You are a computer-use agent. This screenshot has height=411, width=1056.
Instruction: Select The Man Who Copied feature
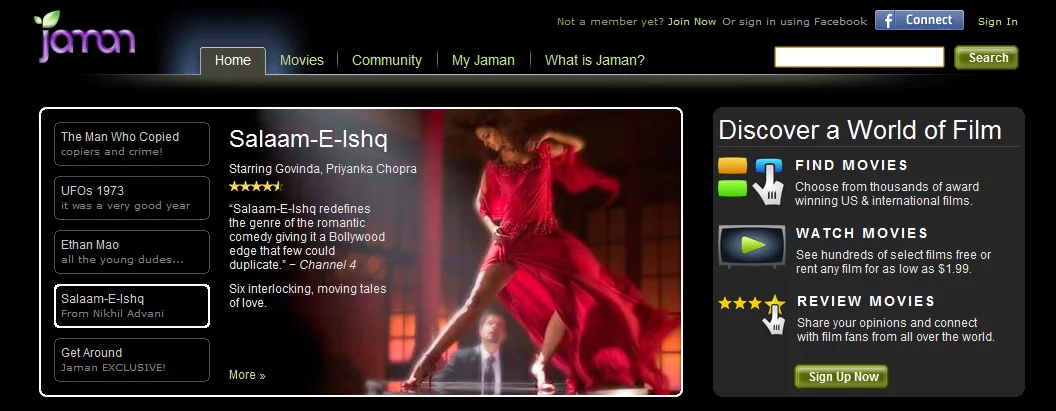(x=132, y=144)
